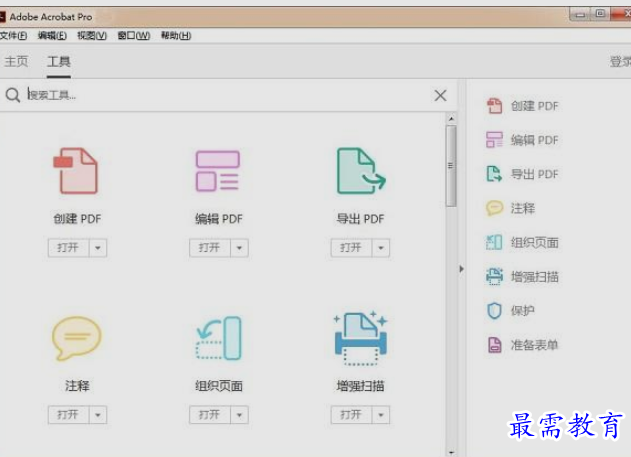The width and height of the screenshot is (631, 457).
Task: Click the large 编辑 PDF icon
Action: (218, 171)
